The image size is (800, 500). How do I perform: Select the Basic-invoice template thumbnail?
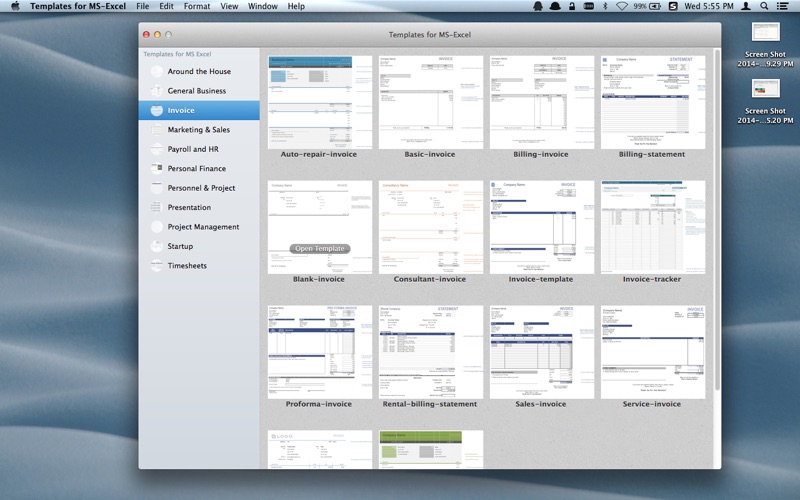pos(431,103)
